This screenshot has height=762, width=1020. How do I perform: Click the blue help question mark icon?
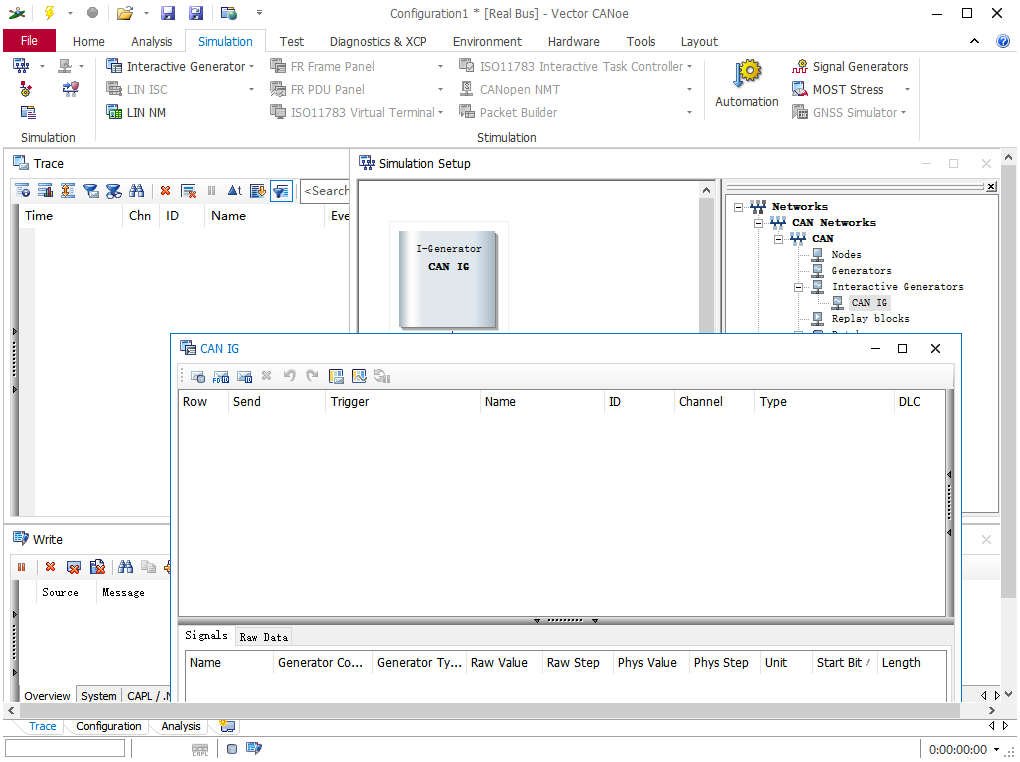pyautogui.click(x=1003, y=41)
